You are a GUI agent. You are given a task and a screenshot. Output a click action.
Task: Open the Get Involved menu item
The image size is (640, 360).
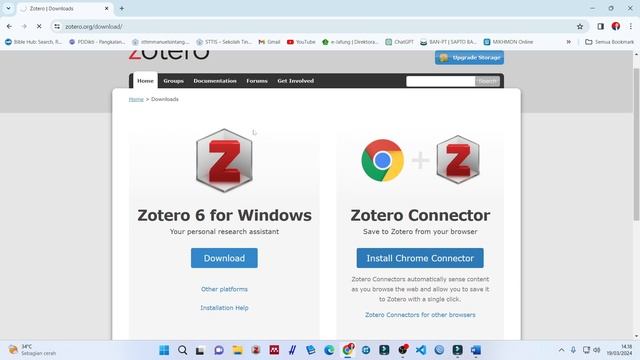tap(296, 81)
